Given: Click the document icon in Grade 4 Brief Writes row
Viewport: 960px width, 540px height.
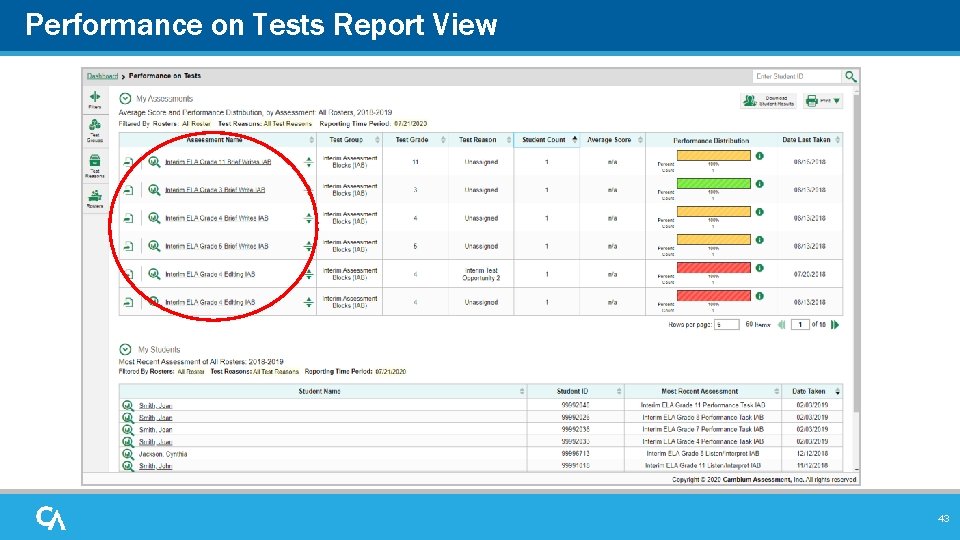Looking at the screenshot, I should pos(128,219).
